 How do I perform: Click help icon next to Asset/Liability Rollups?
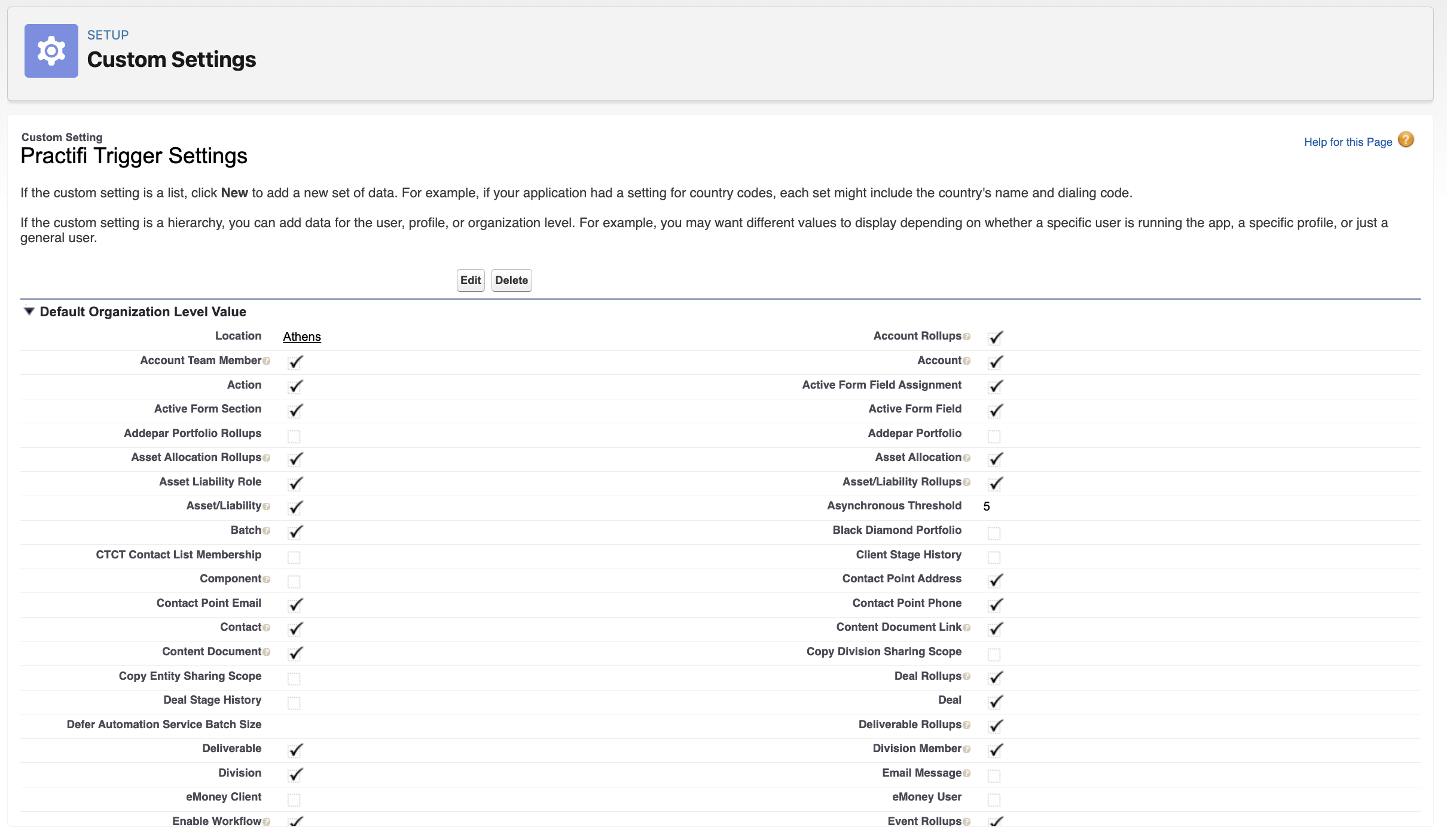click(x=967, y=482)
